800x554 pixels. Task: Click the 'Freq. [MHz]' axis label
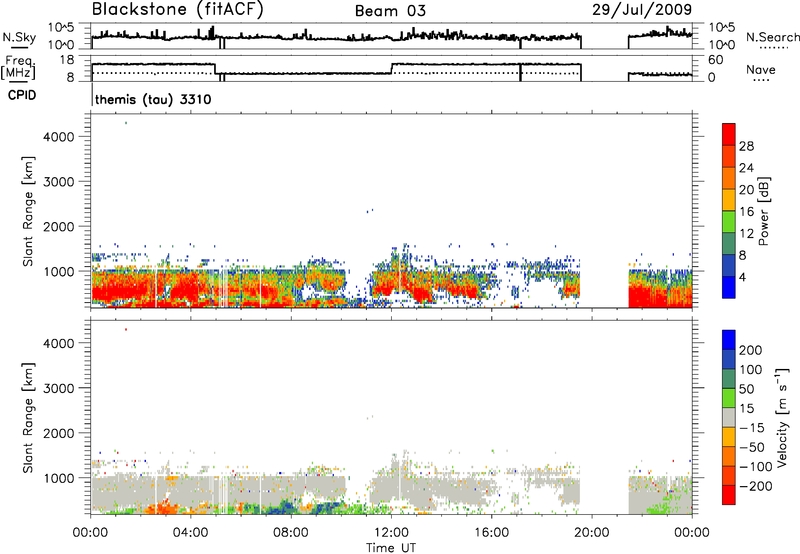click(x=19, y=67)
